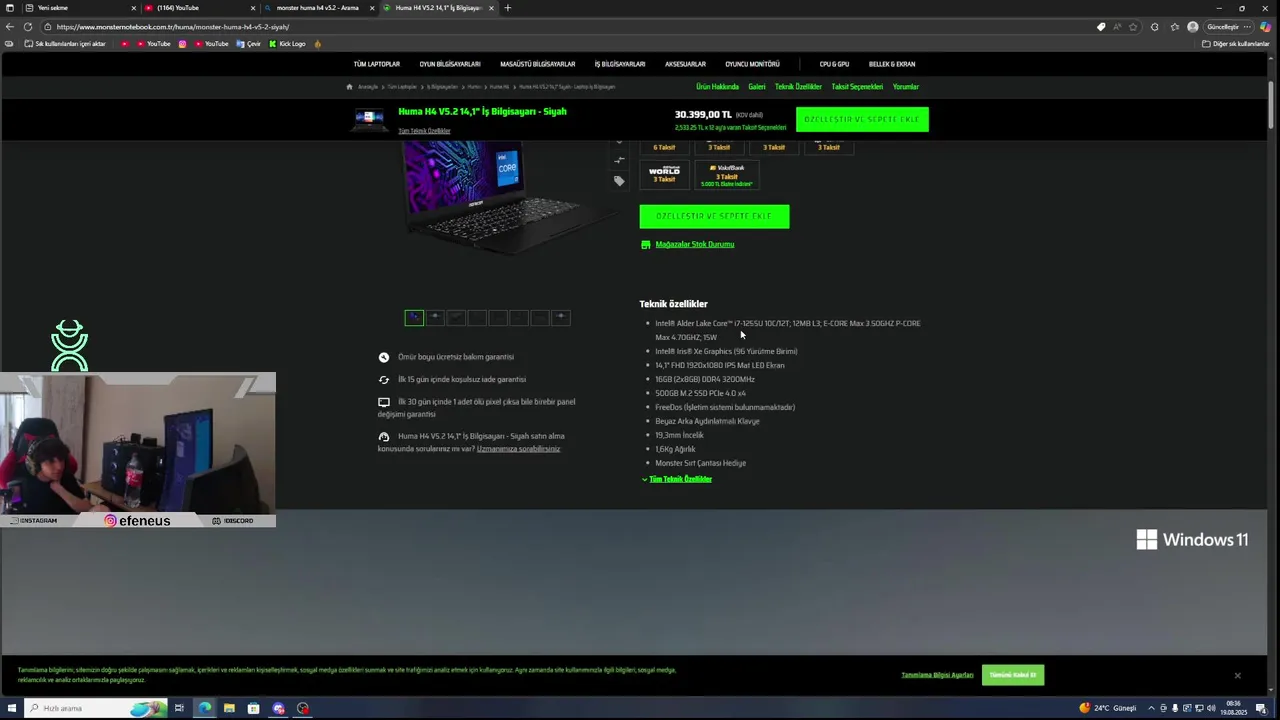Open İŞ BİLGİSAYARLARI menu

pyautogui.click(x=620, y=64)
